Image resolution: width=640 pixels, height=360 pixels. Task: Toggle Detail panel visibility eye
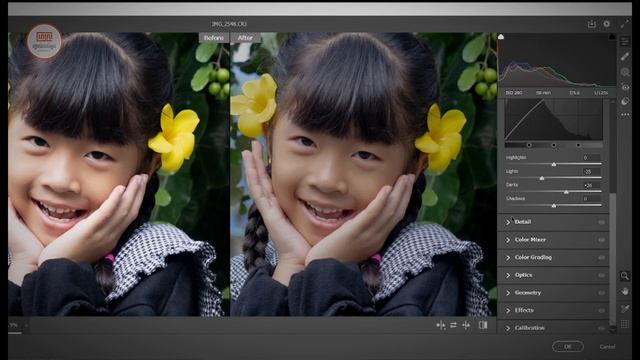601,222
